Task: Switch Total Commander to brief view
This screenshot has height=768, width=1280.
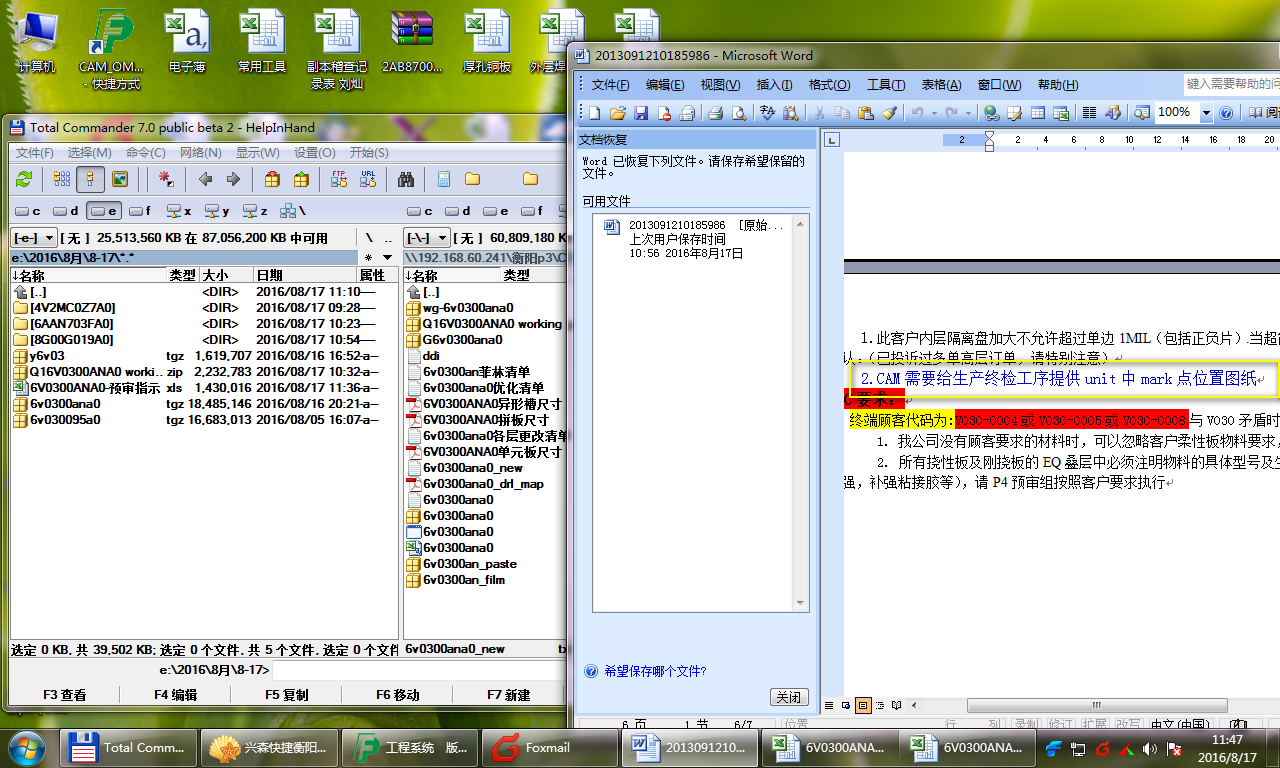Action: (x=62, y=179)
